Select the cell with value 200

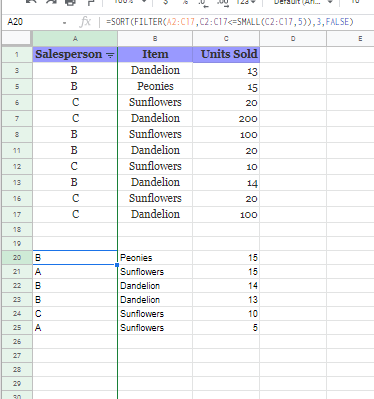pyautogui.click(x=226, y=118)
